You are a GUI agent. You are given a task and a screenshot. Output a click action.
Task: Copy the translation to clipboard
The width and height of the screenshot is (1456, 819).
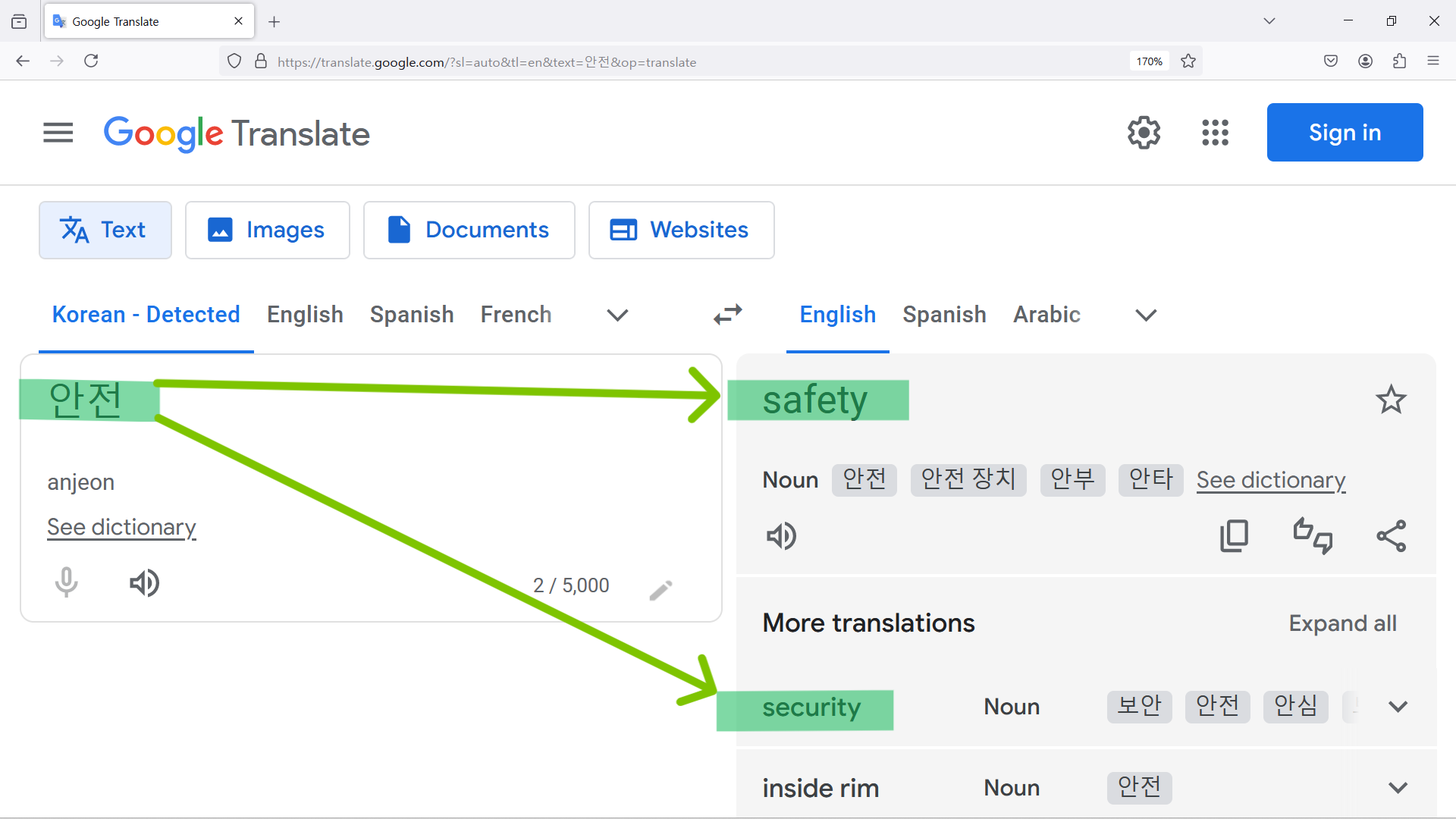tap(1234, 536)
